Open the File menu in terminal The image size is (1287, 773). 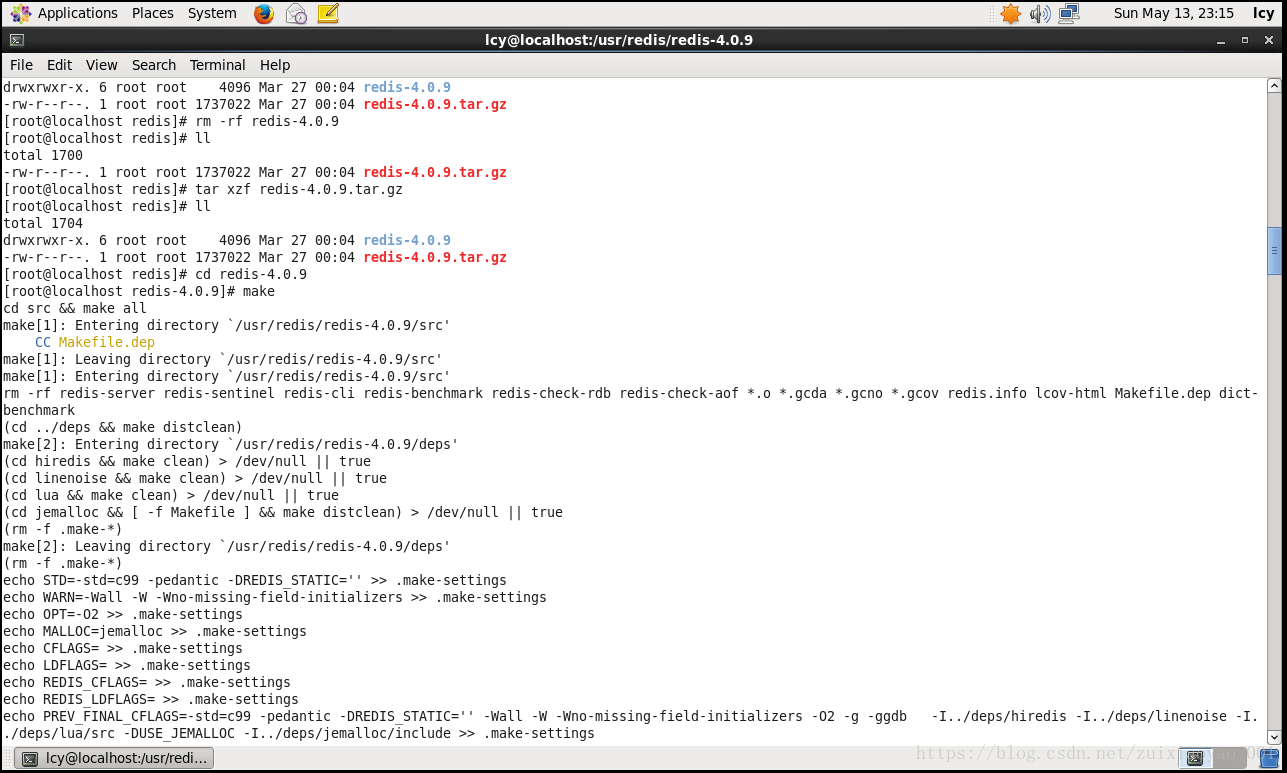21,65
